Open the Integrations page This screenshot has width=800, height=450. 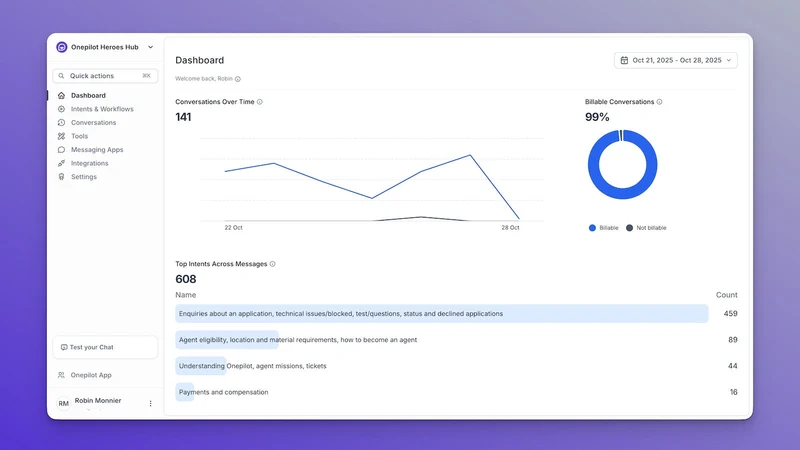tap(89, 163)
